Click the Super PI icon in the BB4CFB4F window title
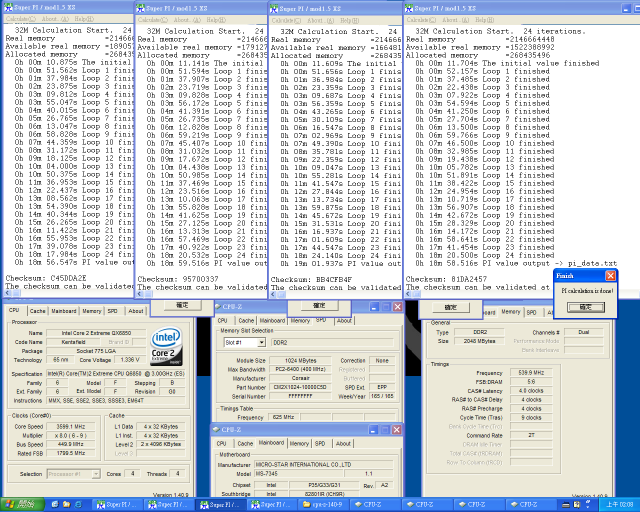Viewport: 640px width, 512px height. tap(274, 8)
